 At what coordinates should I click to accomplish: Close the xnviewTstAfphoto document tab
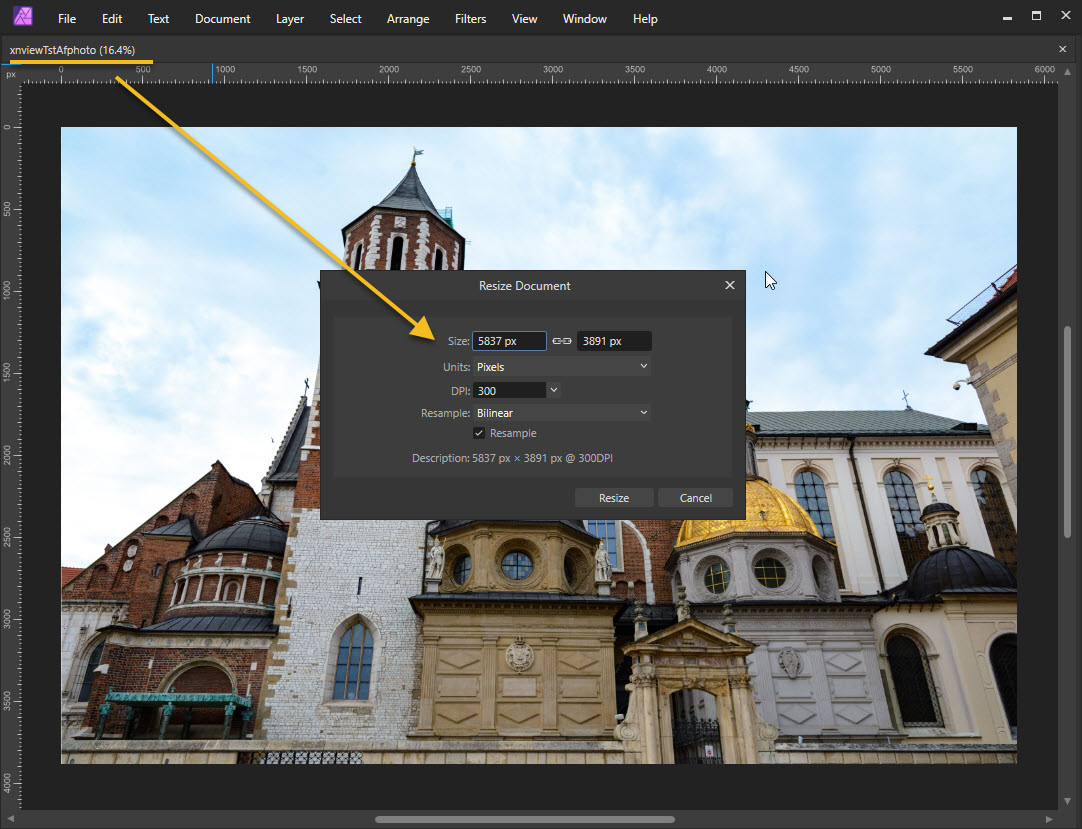coord(1062,49)
